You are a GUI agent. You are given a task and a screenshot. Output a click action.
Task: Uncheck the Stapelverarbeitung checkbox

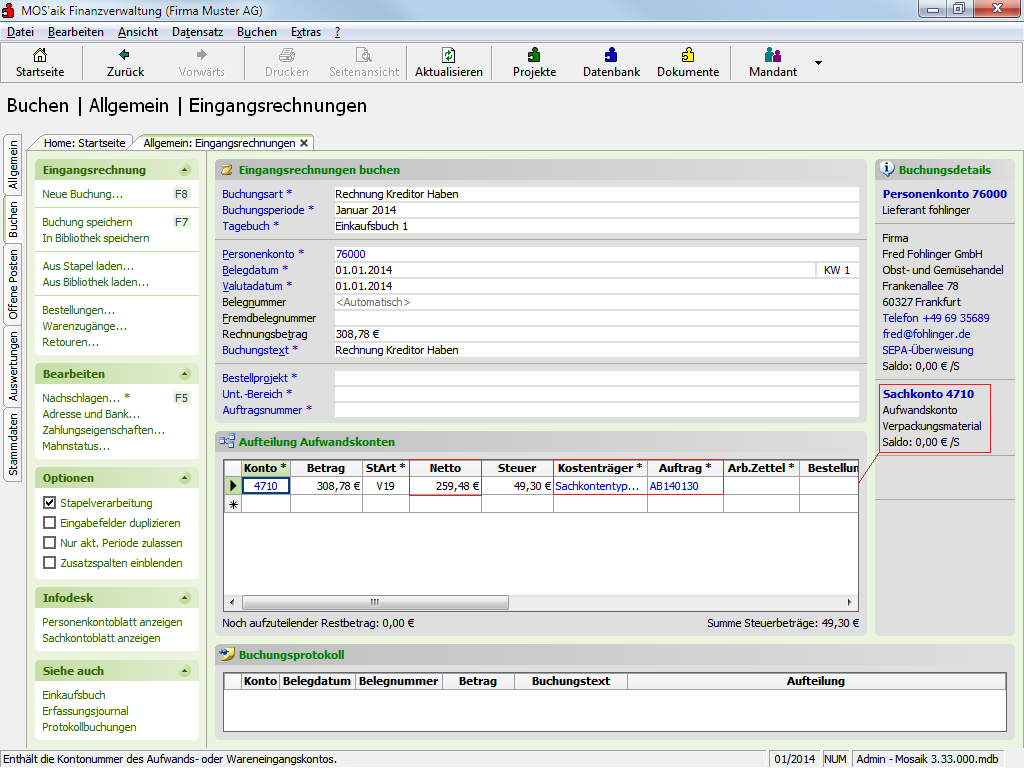(50, 503)
